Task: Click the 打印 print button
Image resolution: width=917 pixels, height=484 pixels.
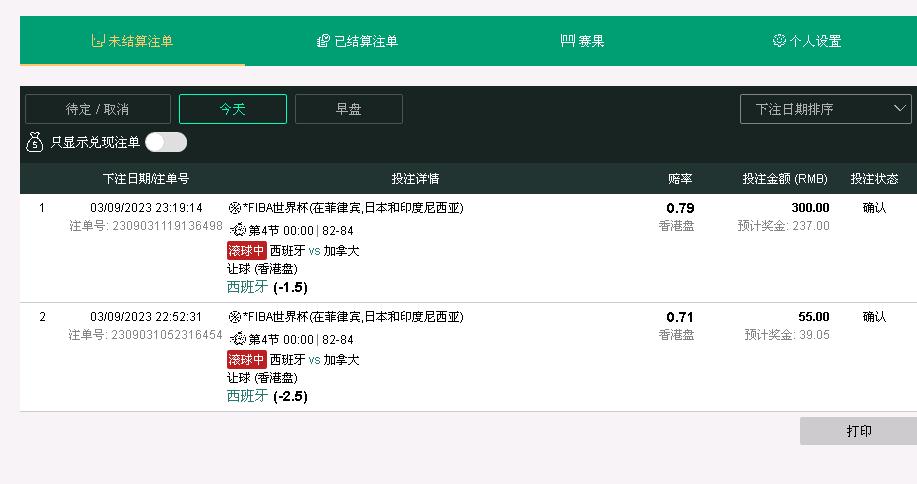Action: pyautogui.click(x=859, y=431)
